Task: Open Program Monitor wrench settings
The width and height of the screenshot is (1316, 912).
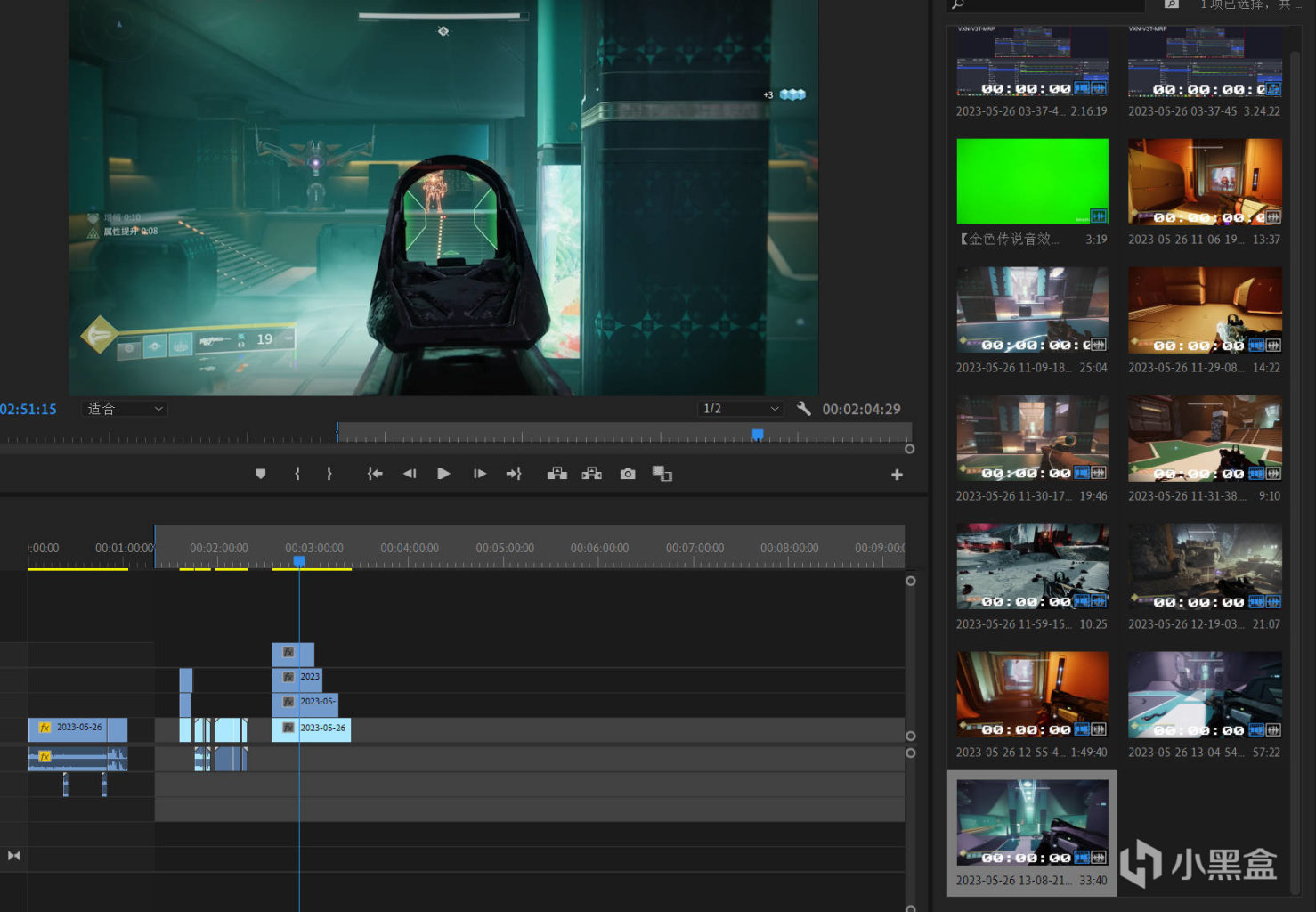Action: click(803, 408)
